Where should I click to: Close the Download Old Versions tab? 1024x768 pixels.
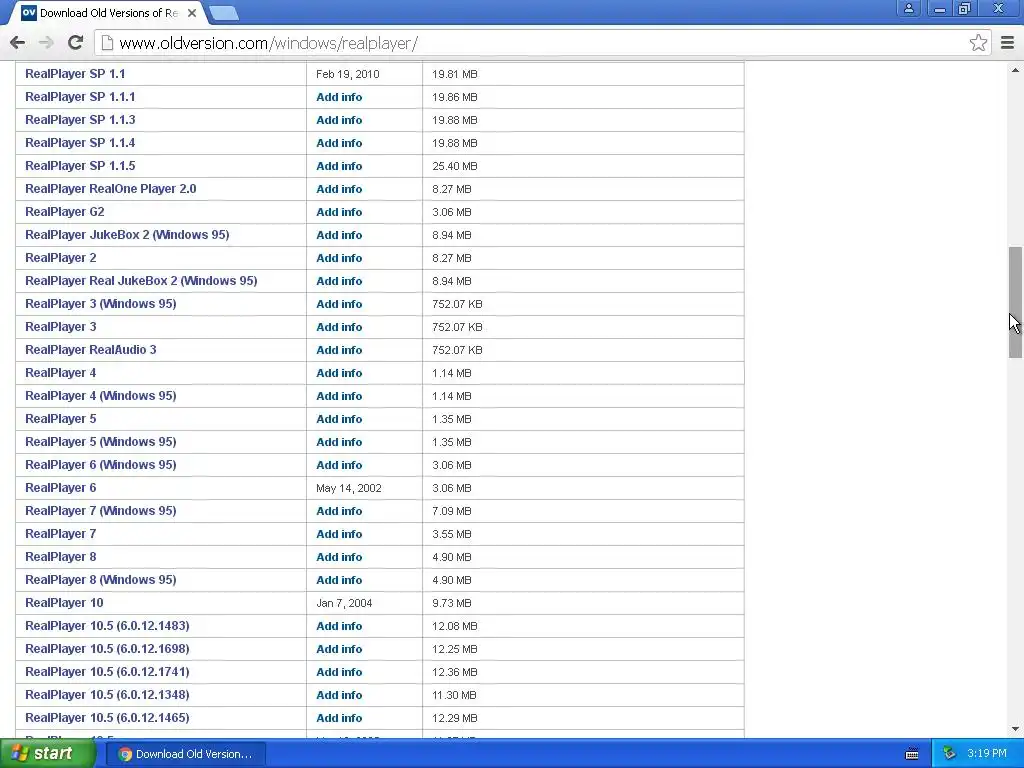pos(192,13)
